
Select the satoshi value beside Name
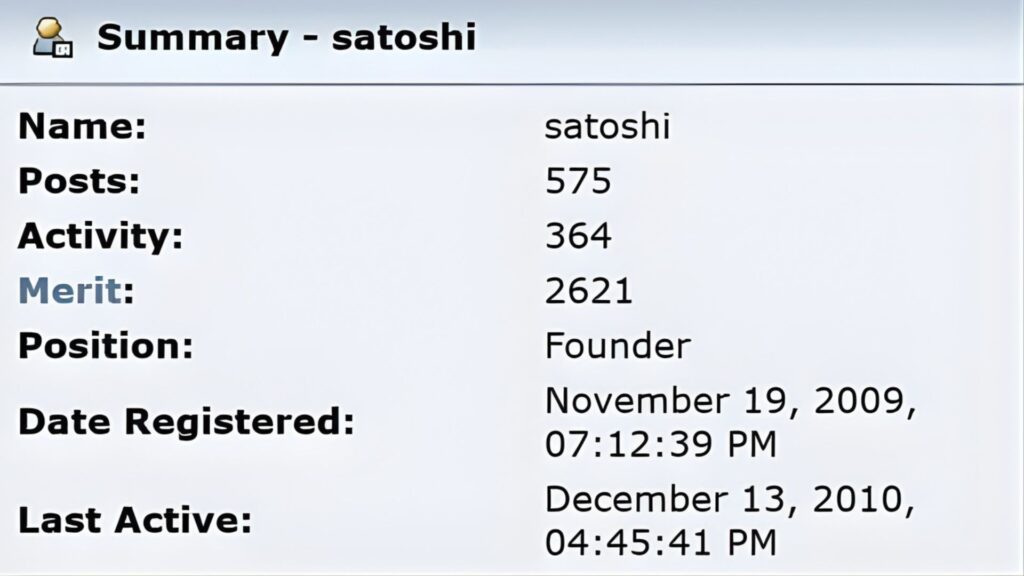coord(607,127)
